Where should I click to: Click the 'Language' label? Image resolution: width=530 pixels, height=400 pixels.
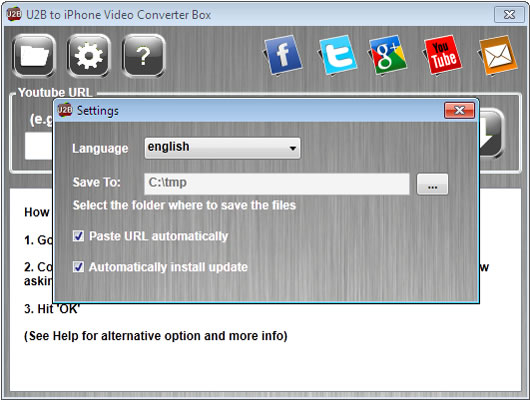pyautogui.click(x=100, y=148)
